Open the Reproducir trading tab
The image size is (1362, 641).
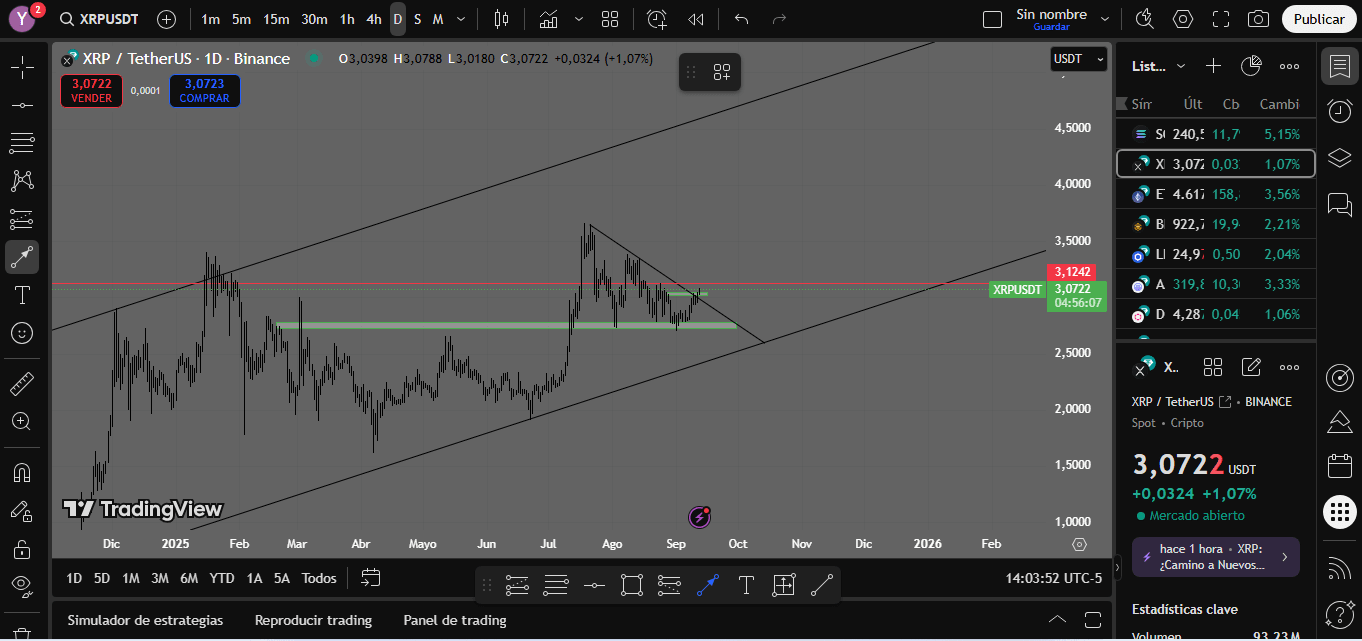coord(313,620)
